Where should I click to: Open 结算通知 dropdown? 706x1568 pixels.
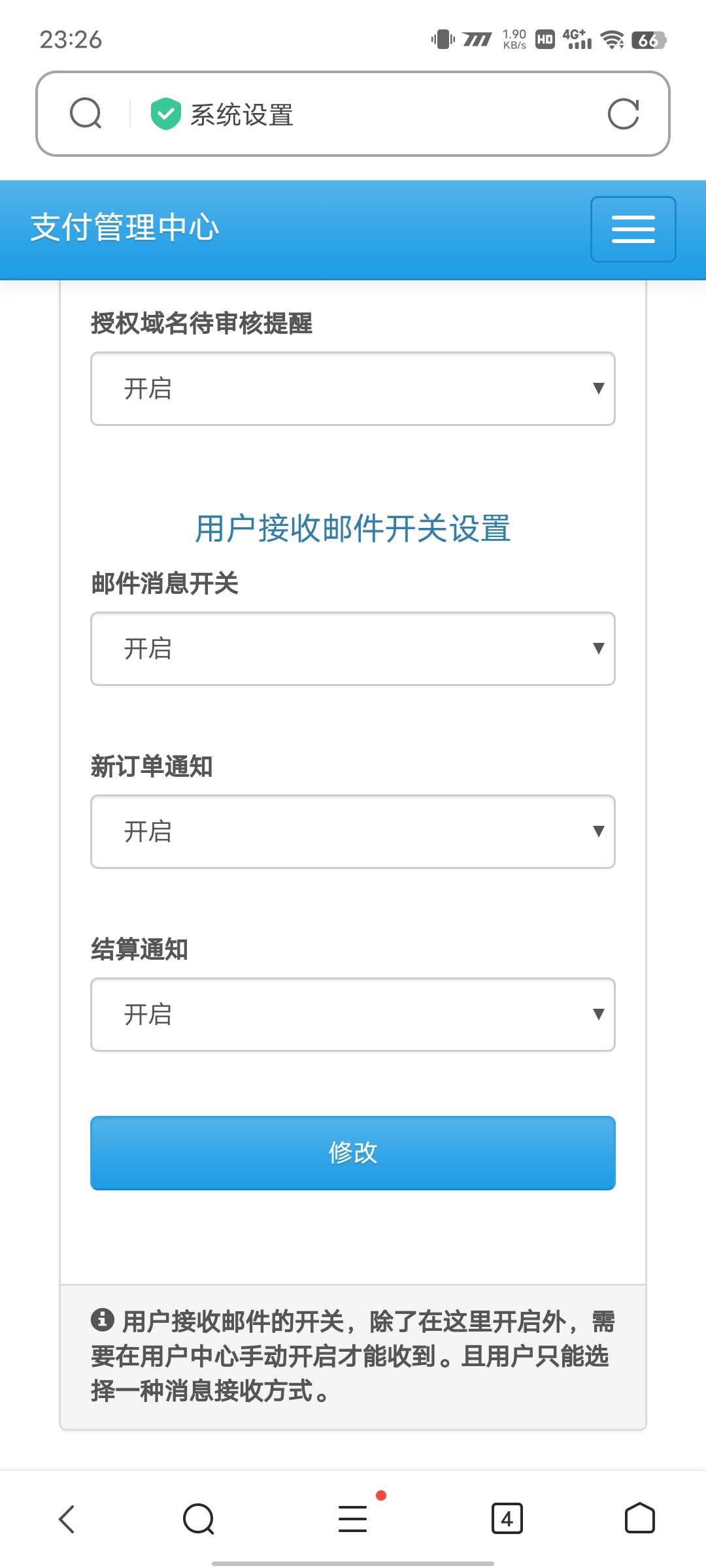(353, 1015)
